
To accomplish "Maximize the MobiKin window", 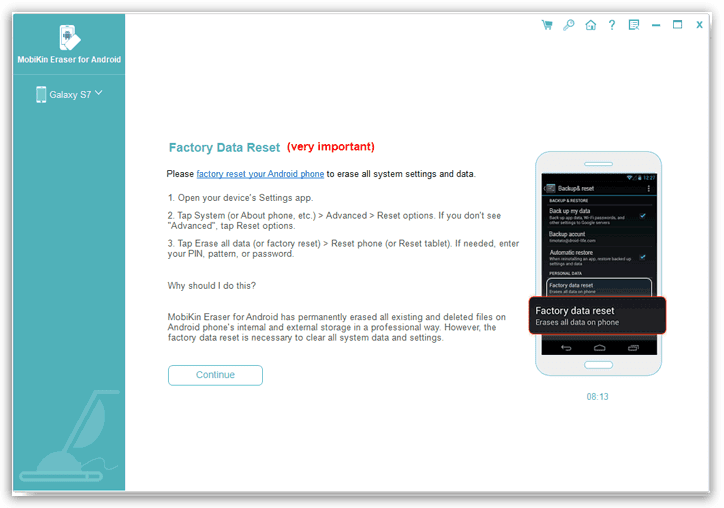I will tap(677, 25).
